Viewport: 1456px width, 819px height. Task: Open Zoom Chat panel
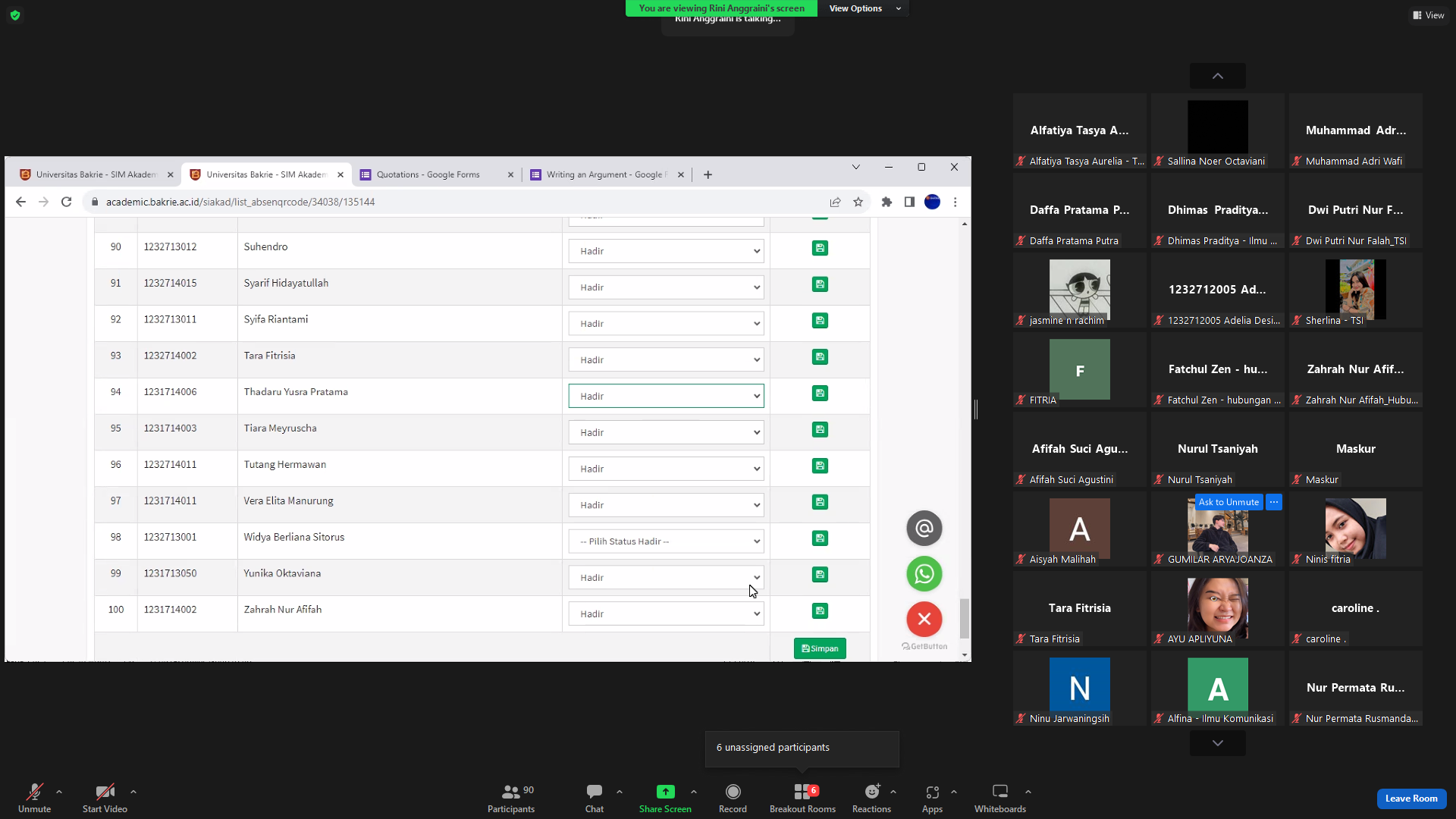tap(595, 798)
